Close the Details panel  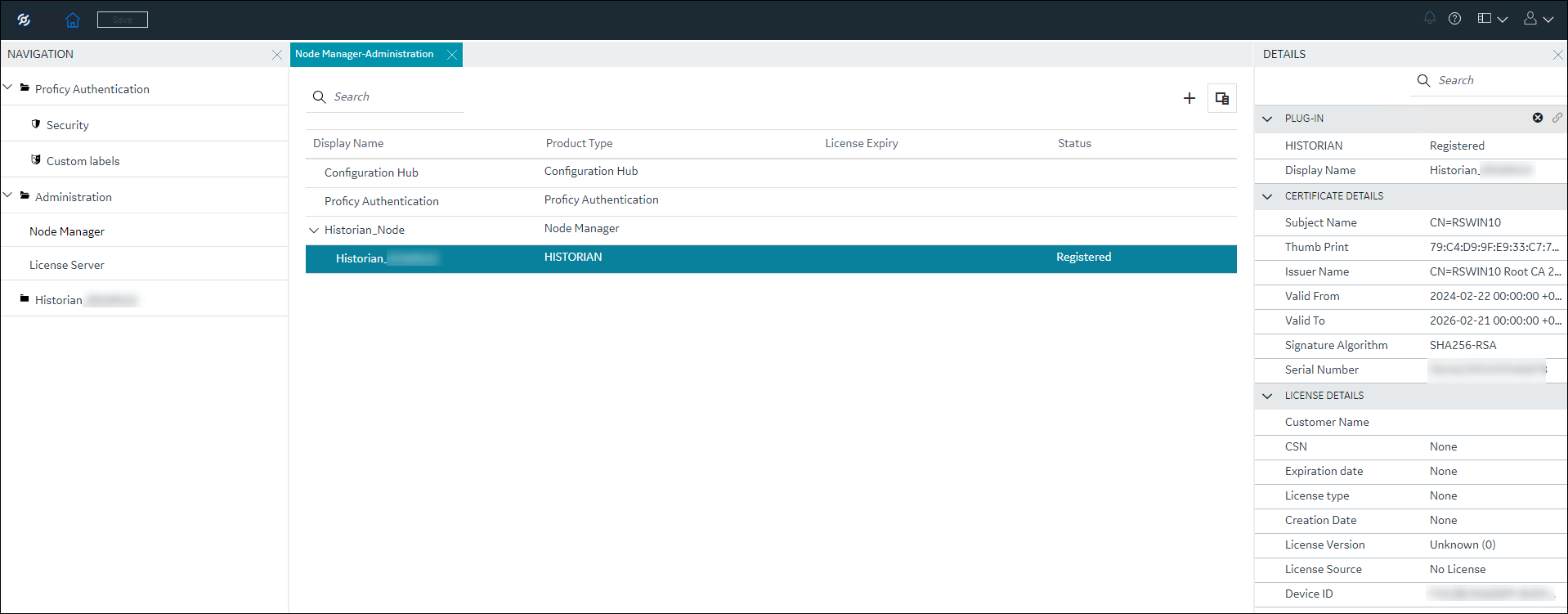pos(1557,55)
